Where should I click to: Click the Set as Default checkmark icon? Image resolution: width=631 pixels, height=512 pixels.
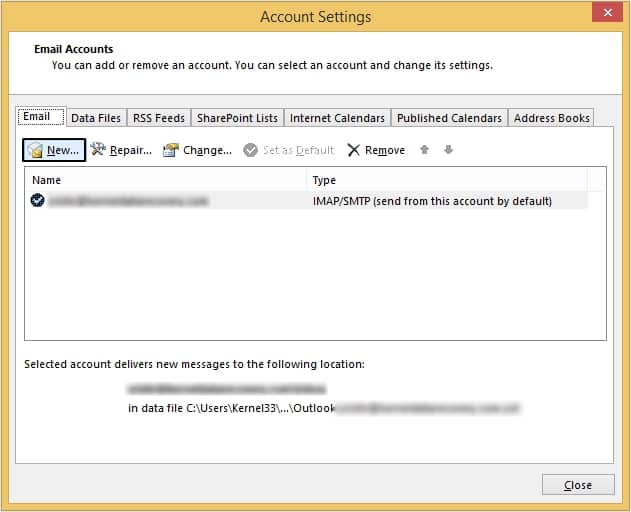[x=250, y=150]
